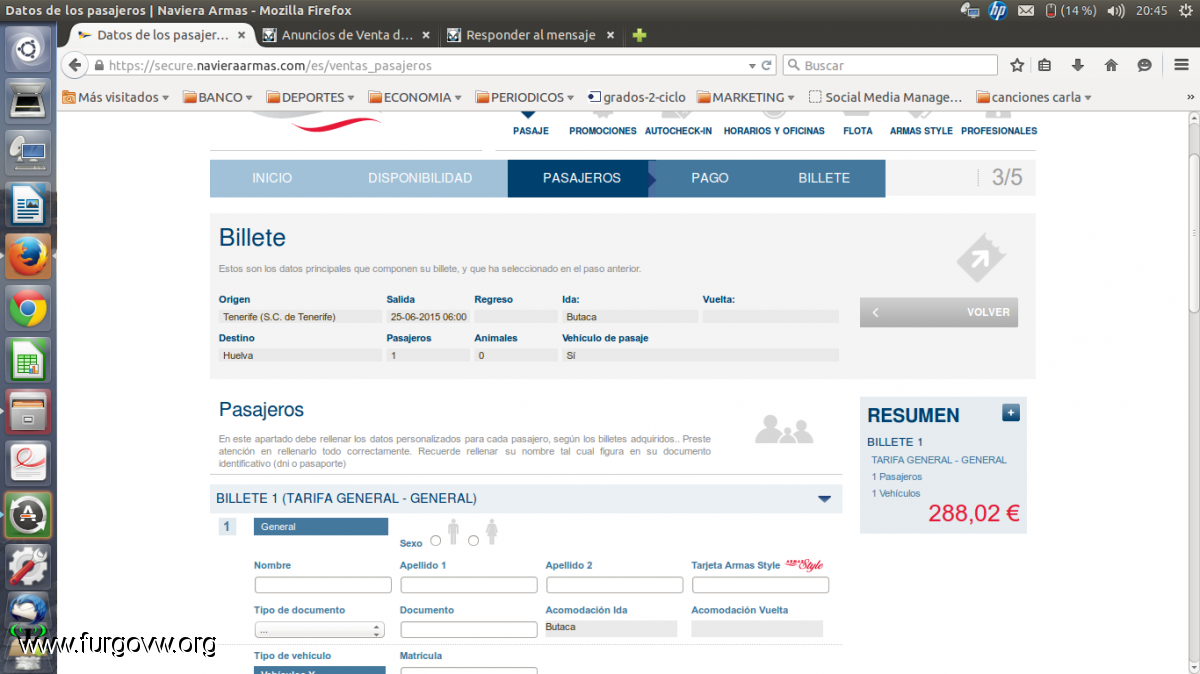Open the URL bar history dropdown arrow

[x=753, y=65]
